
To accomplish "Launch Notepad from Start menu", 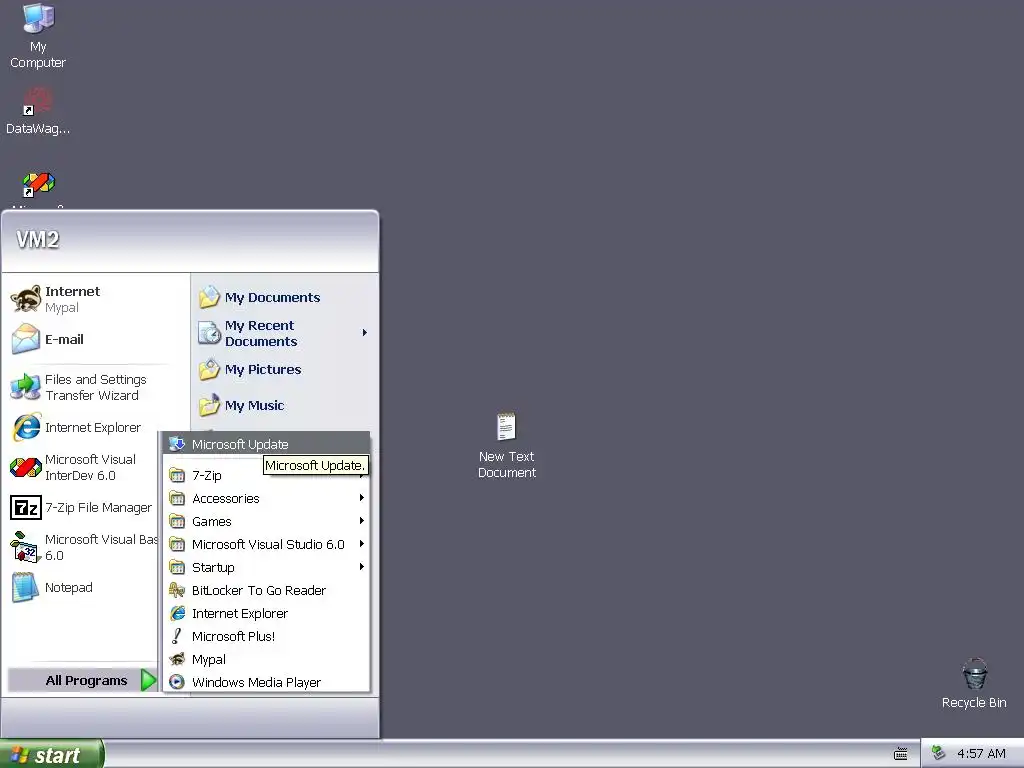I will click(x=52, y=587).
